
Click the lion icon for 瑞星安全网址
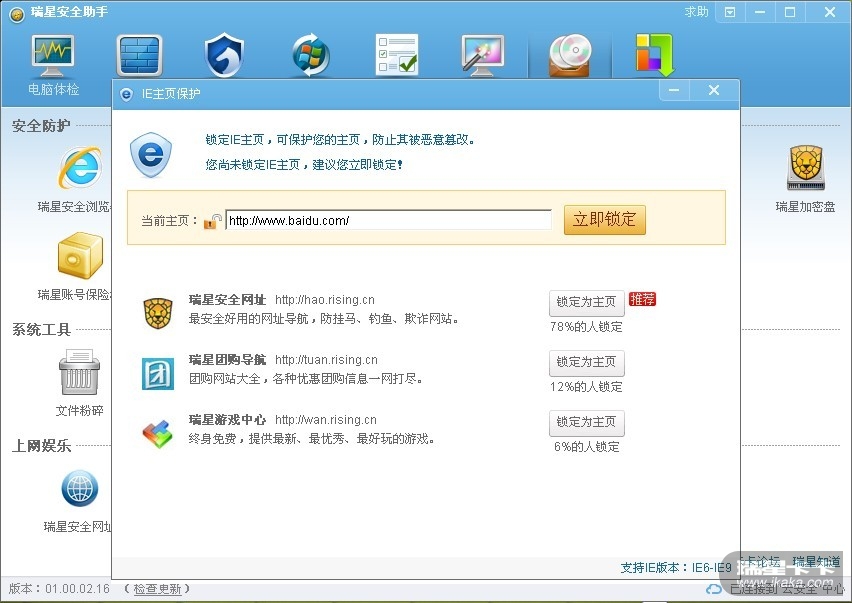pos(158,313)
